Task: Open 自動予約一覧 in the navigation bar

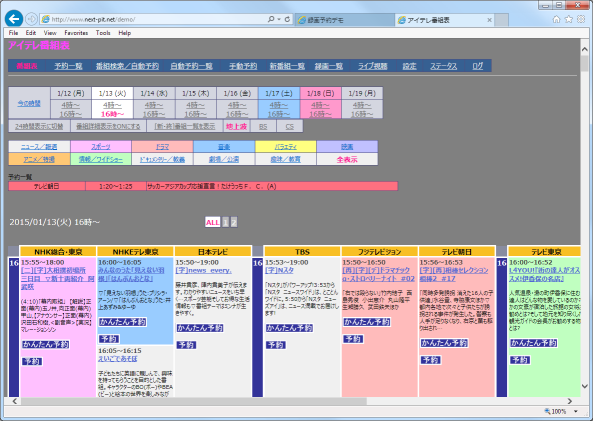Action: click(191, 66)
